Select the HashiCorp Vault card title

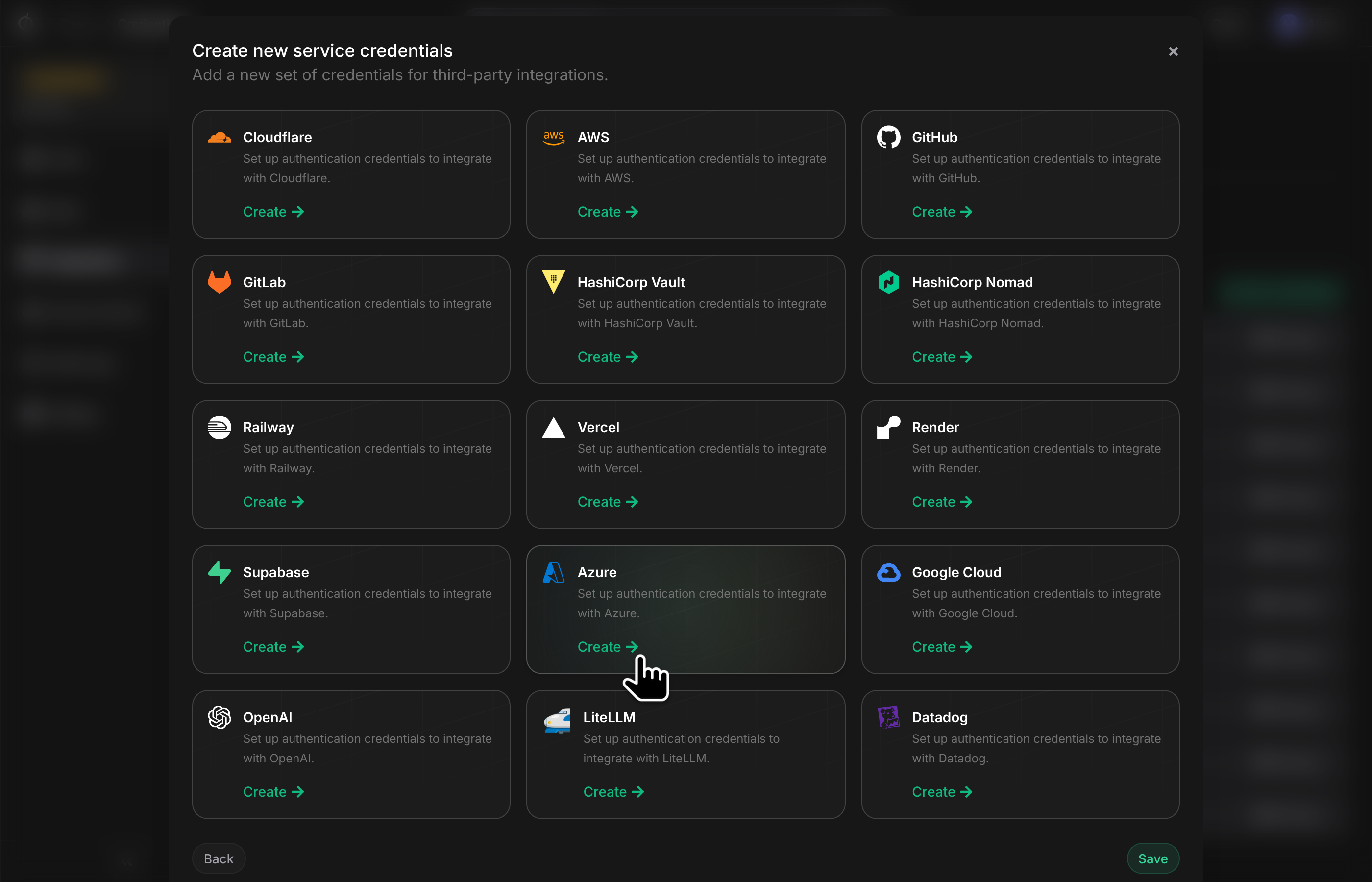tap(631, 282)
